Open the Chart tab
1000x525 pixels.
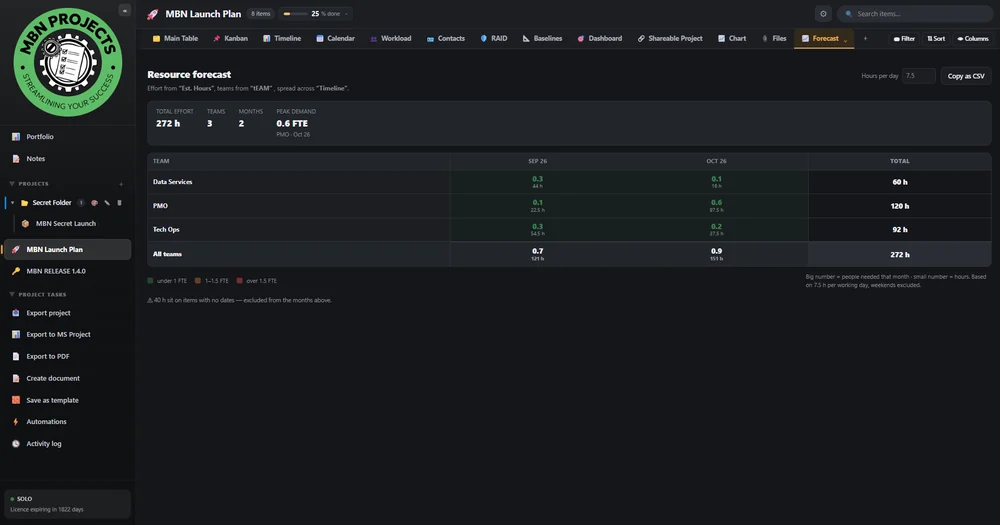(x=732, y=38)
